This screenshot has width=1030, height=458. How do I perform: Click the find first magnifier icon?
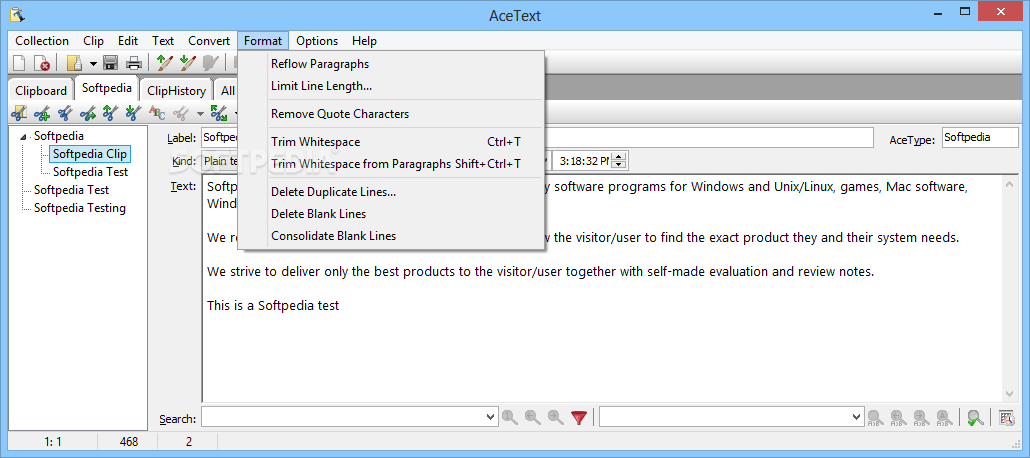510,417
